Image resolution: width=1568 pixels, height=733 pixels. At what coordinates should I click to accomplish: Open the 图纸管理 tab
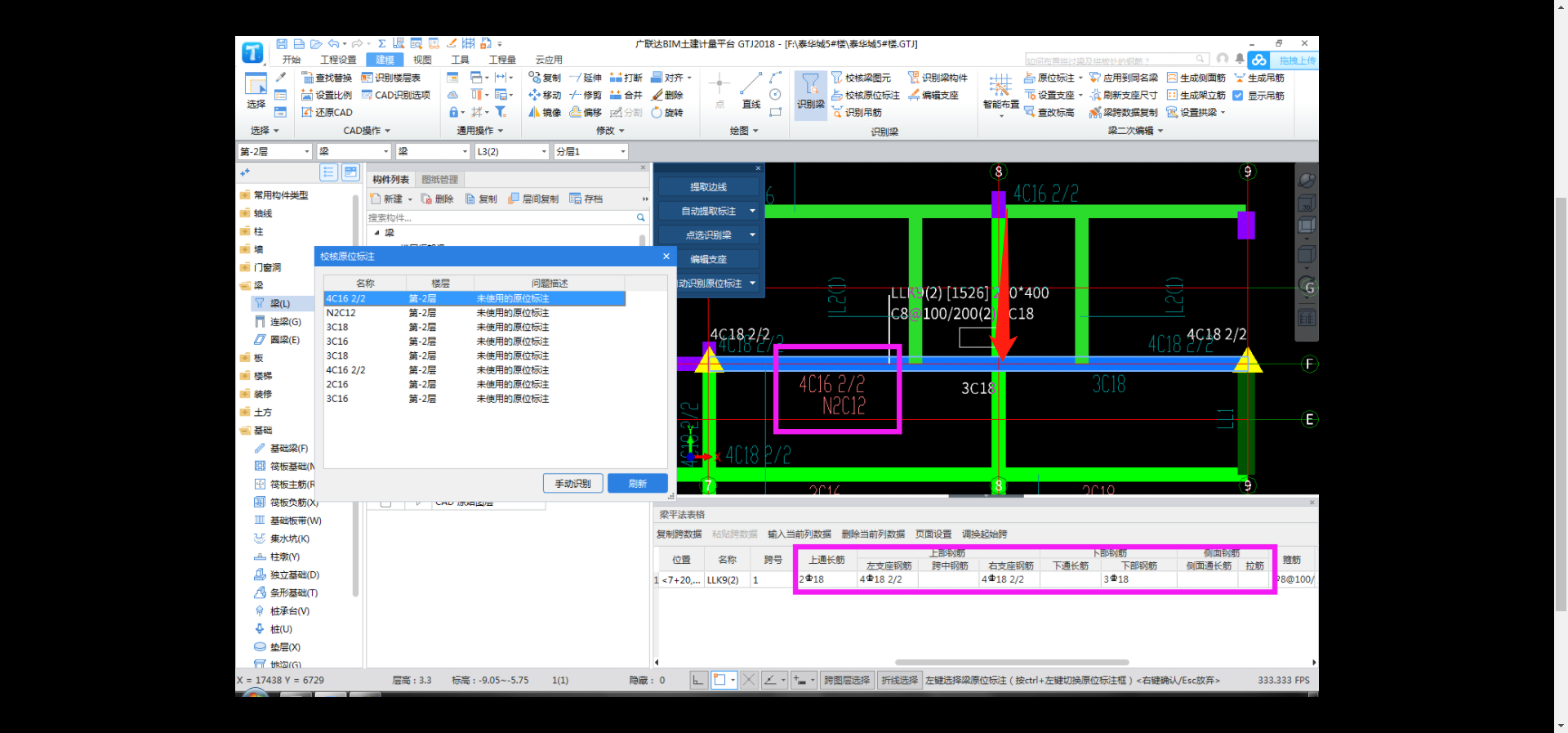[439, 179]
